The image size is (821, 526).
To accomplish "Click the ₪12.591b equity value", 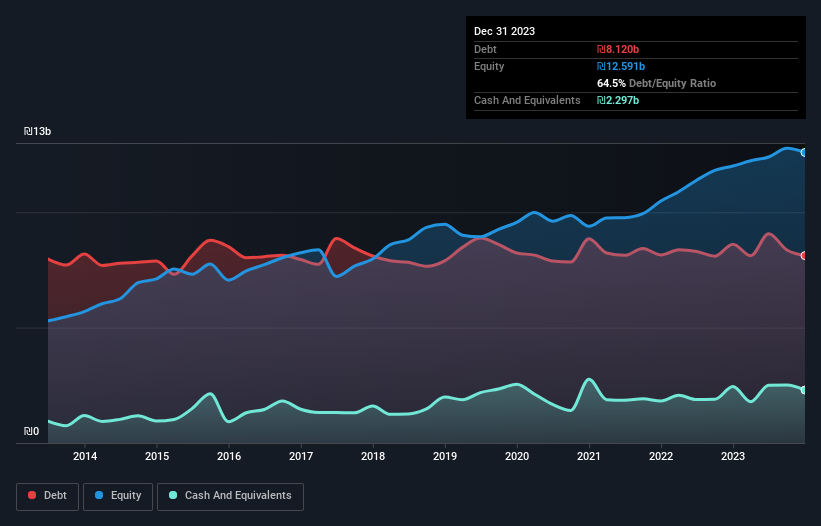I will 621,66.
